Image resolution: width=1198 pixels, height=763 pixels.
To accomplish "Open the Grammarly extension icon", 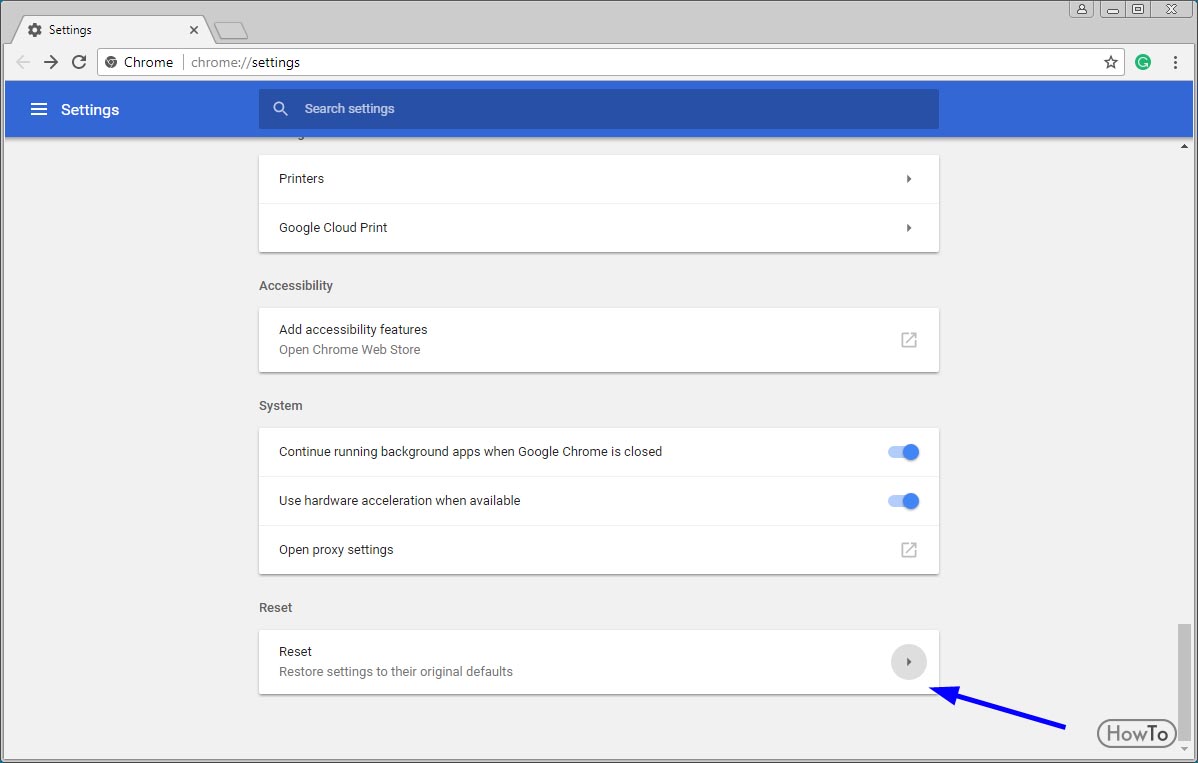I will [x=1143, y=62].
